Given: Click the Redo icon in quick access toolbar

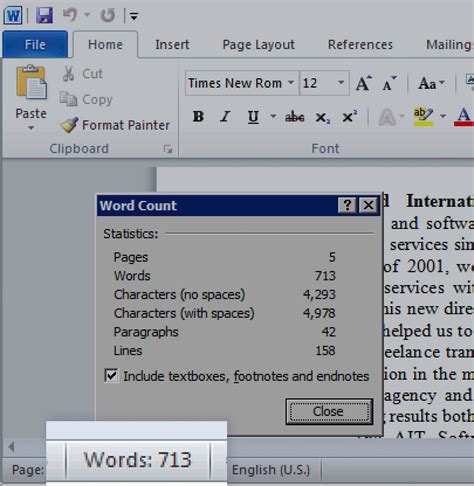Looking at the screenshot, I should pos(108,15).
